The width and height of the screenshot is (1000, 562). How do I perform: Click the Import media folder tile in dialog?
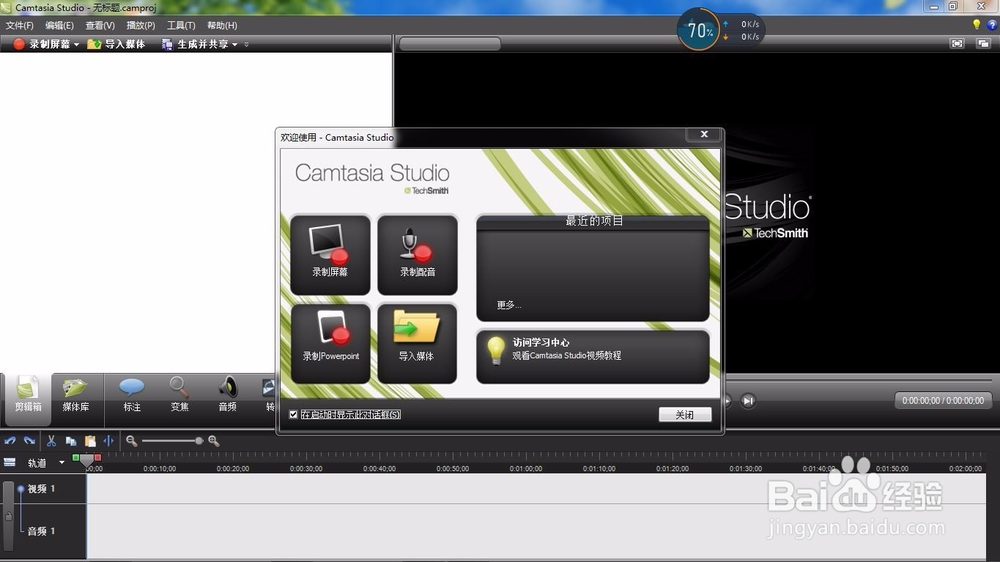[417, 343]
